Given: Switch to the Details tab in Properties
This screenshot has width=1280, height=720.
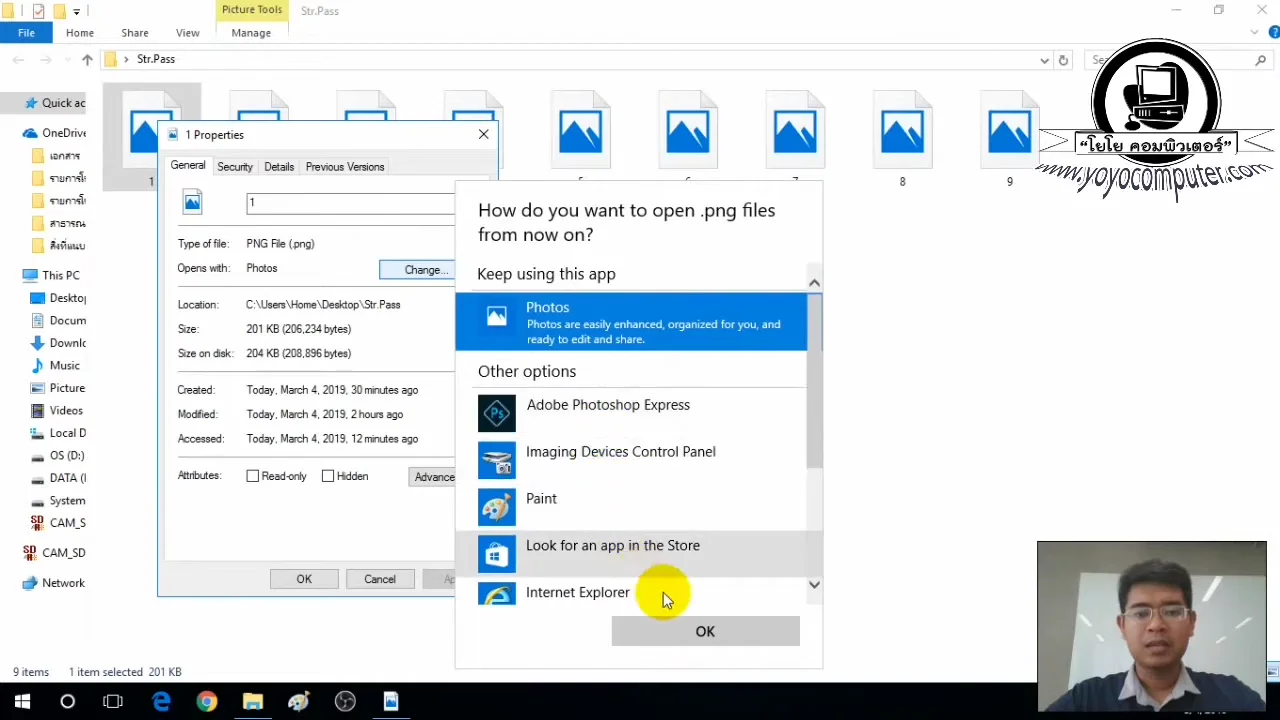Looking at the screenshot, I should coord(279,166).
